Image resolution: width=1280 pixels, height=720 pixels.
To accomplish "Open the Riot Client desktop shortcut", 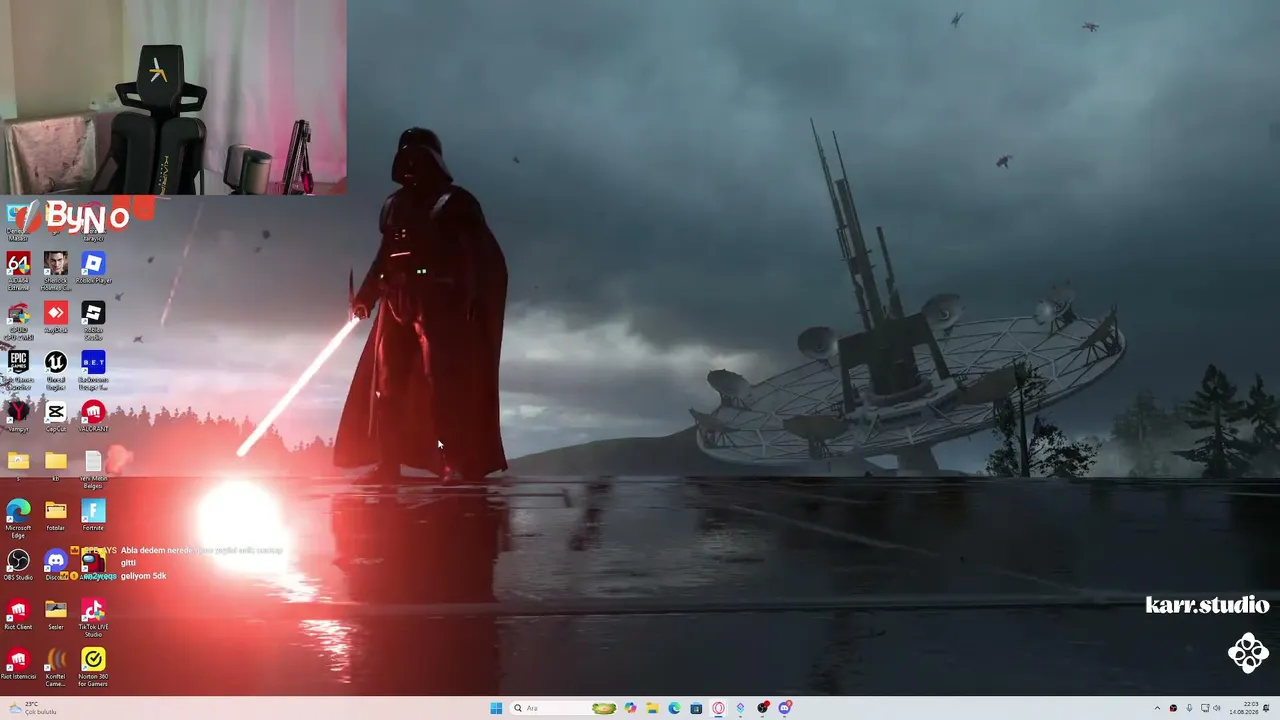I will 18,614.
